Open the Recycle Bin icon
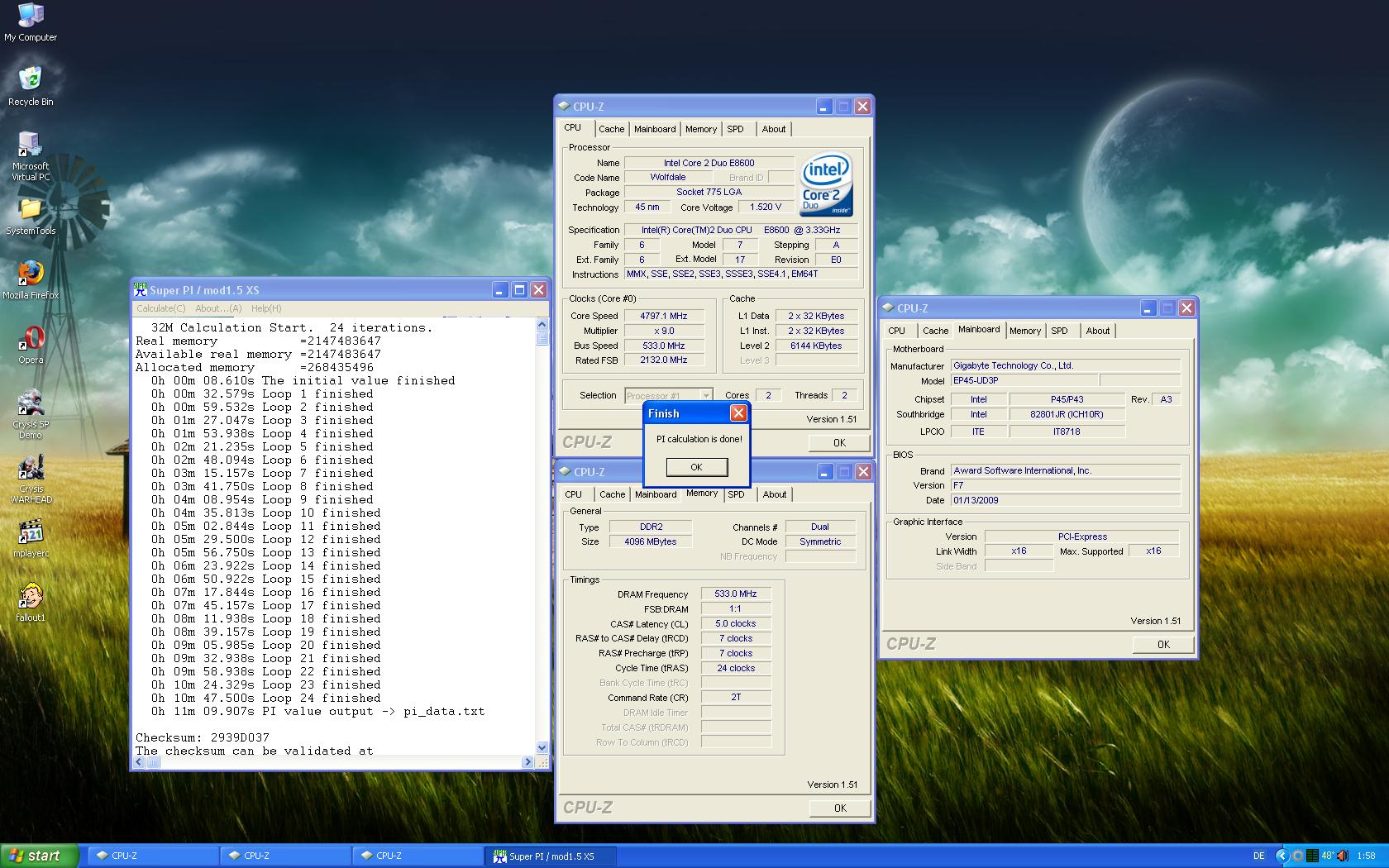The image size is (1389, 868). click(31, 80)
